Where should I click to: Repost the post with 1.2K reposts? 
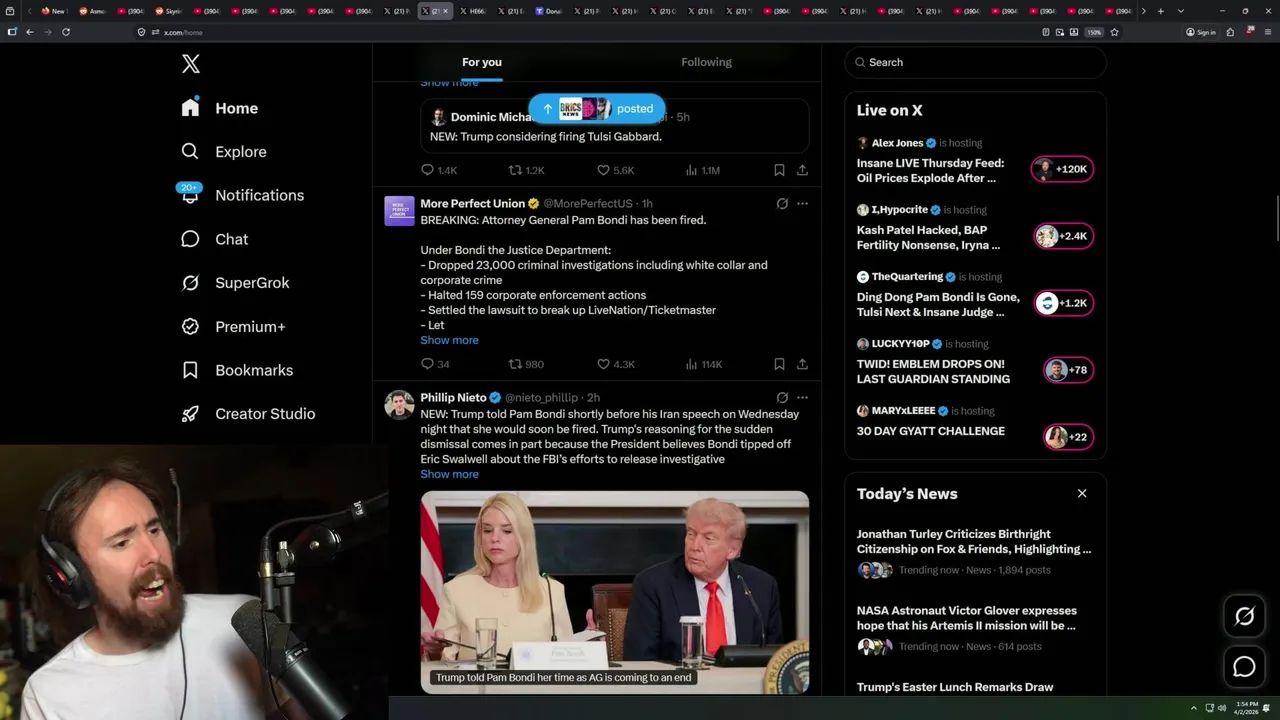[x=526, y=170]
